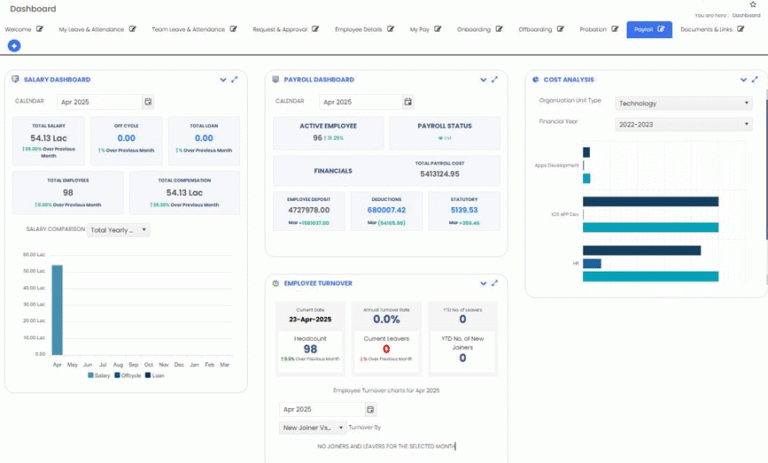768x463 pixels.
Task: Collapse the Salary Dashboard panel chevron
Action: [222, 79]
